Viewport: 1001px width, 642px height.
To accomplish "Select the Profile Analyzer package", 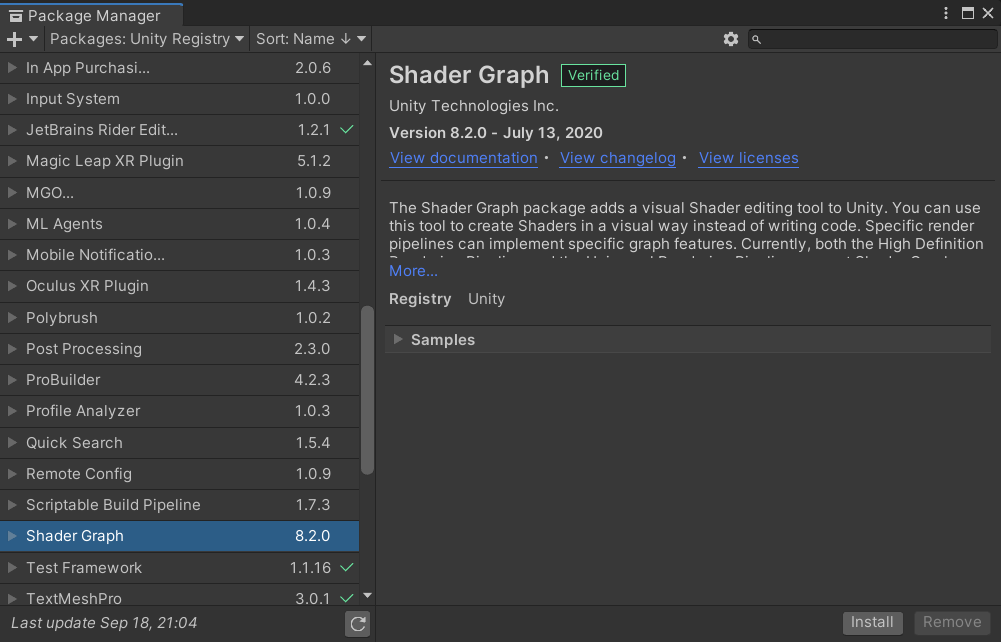I will [x=179, y=411].
